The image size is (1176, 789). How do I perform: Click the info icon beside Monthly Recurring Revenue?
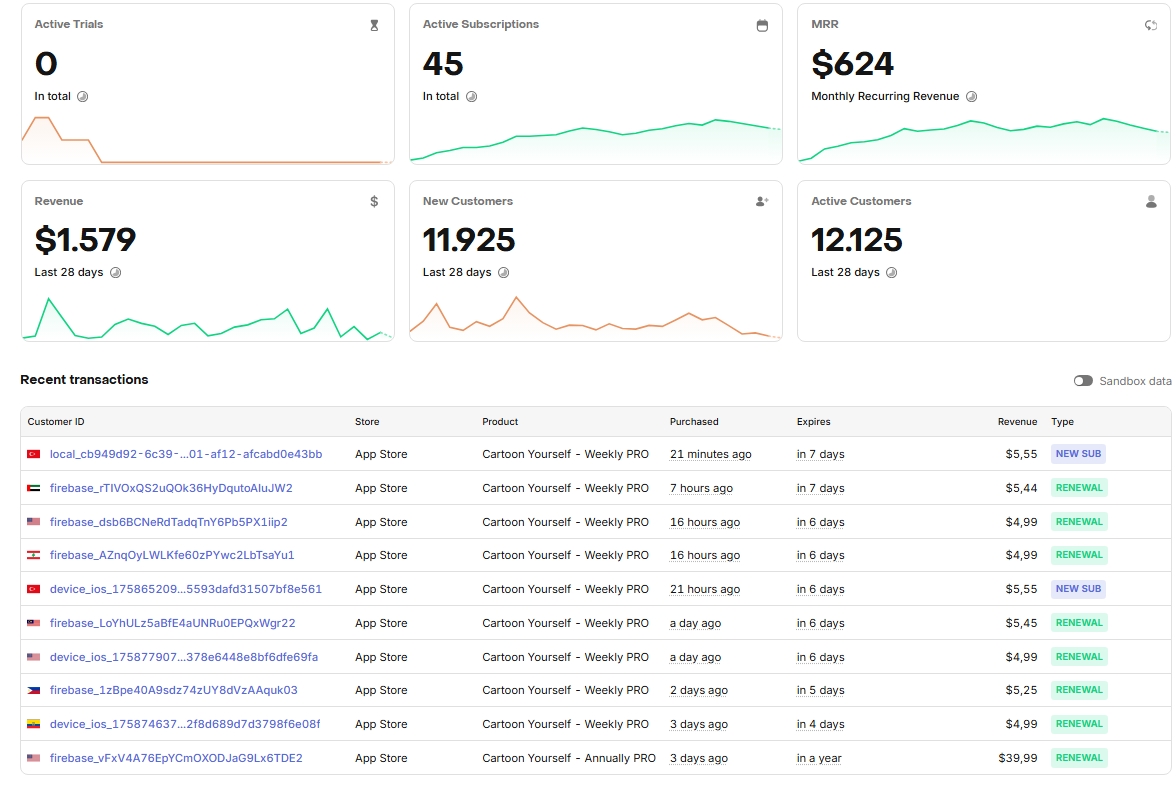click(x=971, y=96)
